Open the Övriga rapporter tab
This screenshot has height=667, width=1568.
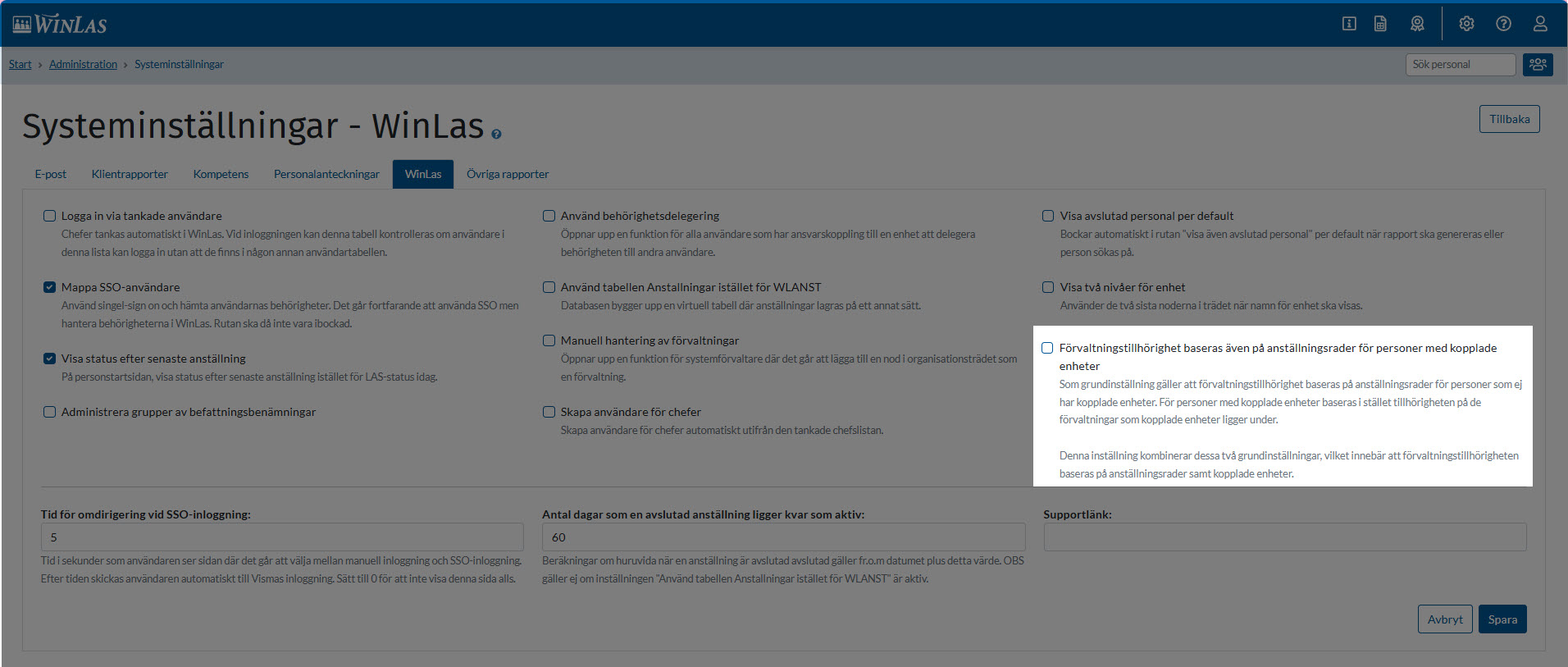[507, 174]
